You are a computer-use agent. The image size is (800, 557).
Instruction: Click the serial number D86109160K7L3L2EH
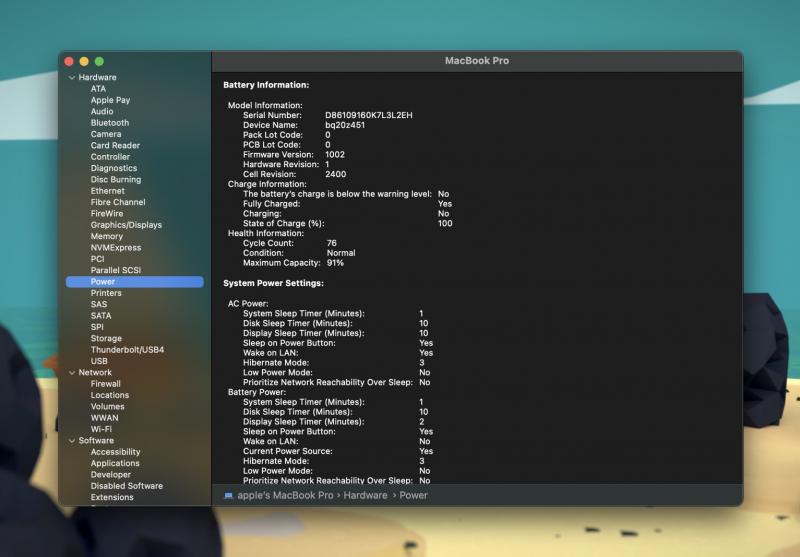[x=369, y=115]
